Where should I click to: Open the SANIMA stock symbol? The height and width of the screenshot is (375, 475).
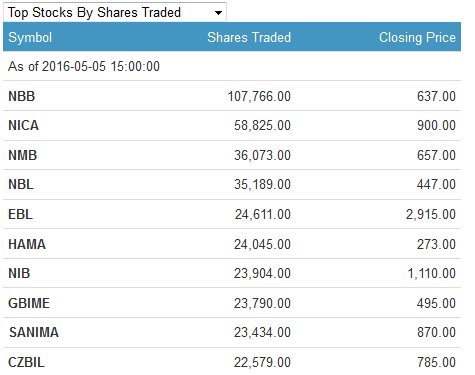pos(34,332)
